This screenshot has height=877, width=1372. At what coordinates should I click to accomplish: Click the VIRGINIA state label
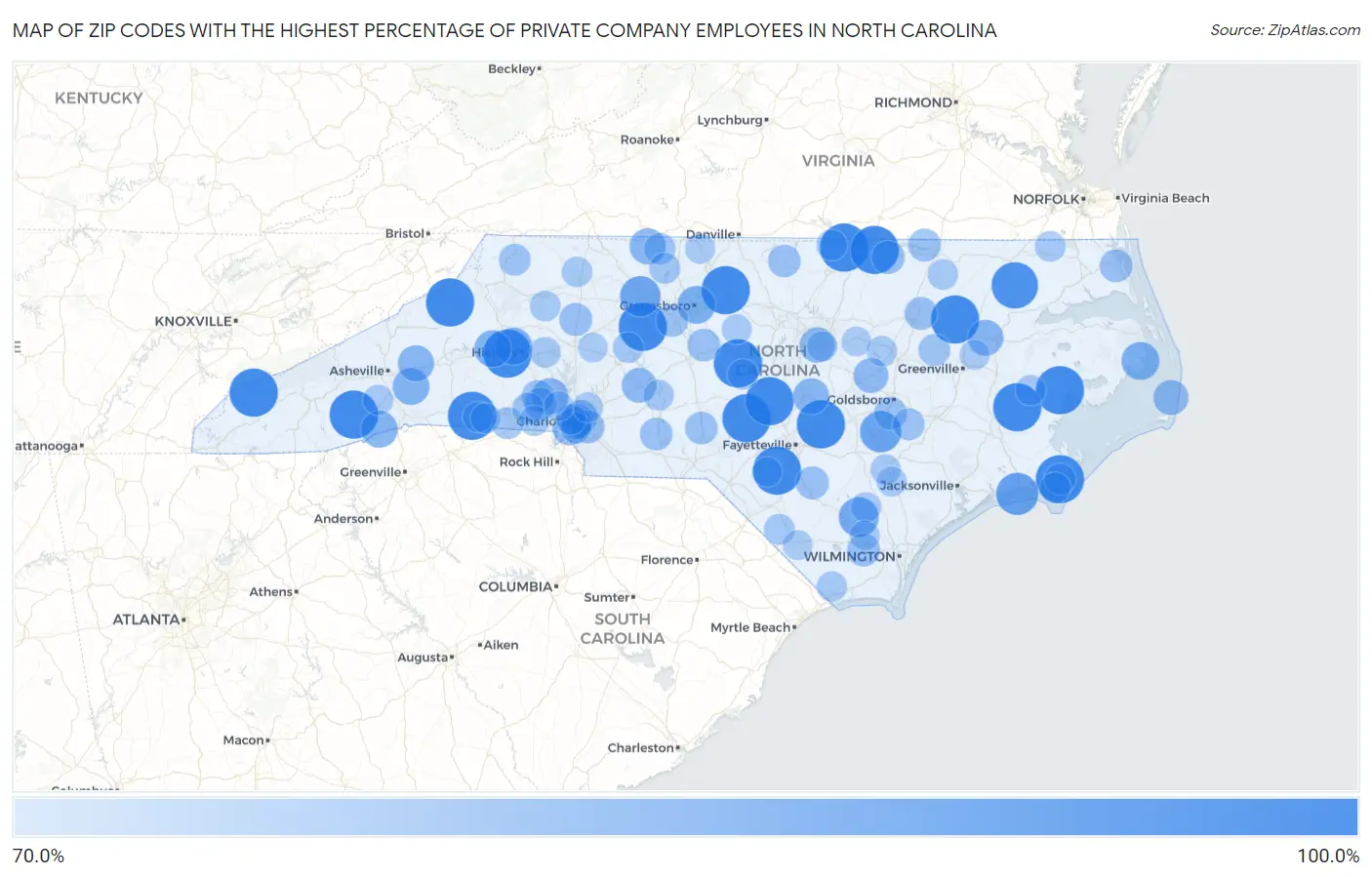[838, 160]
